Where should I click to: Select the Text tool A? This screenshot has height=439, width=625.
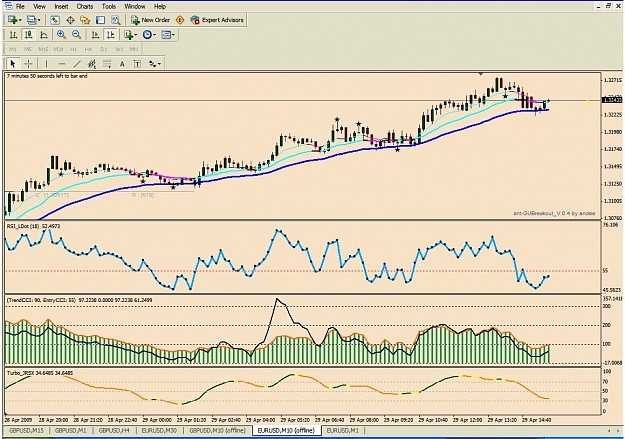click(x=122, y=64)
